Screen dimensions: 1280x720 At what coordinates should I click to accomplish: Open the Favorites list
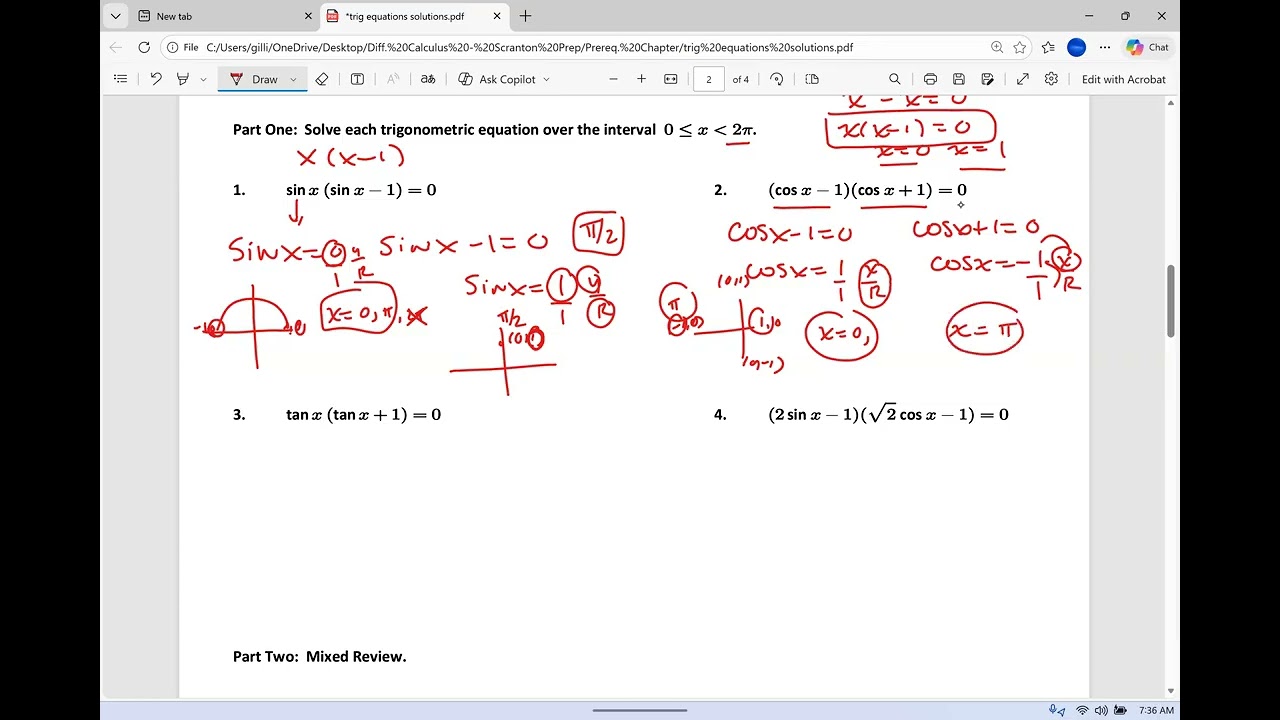click(x=1048, y=47)
